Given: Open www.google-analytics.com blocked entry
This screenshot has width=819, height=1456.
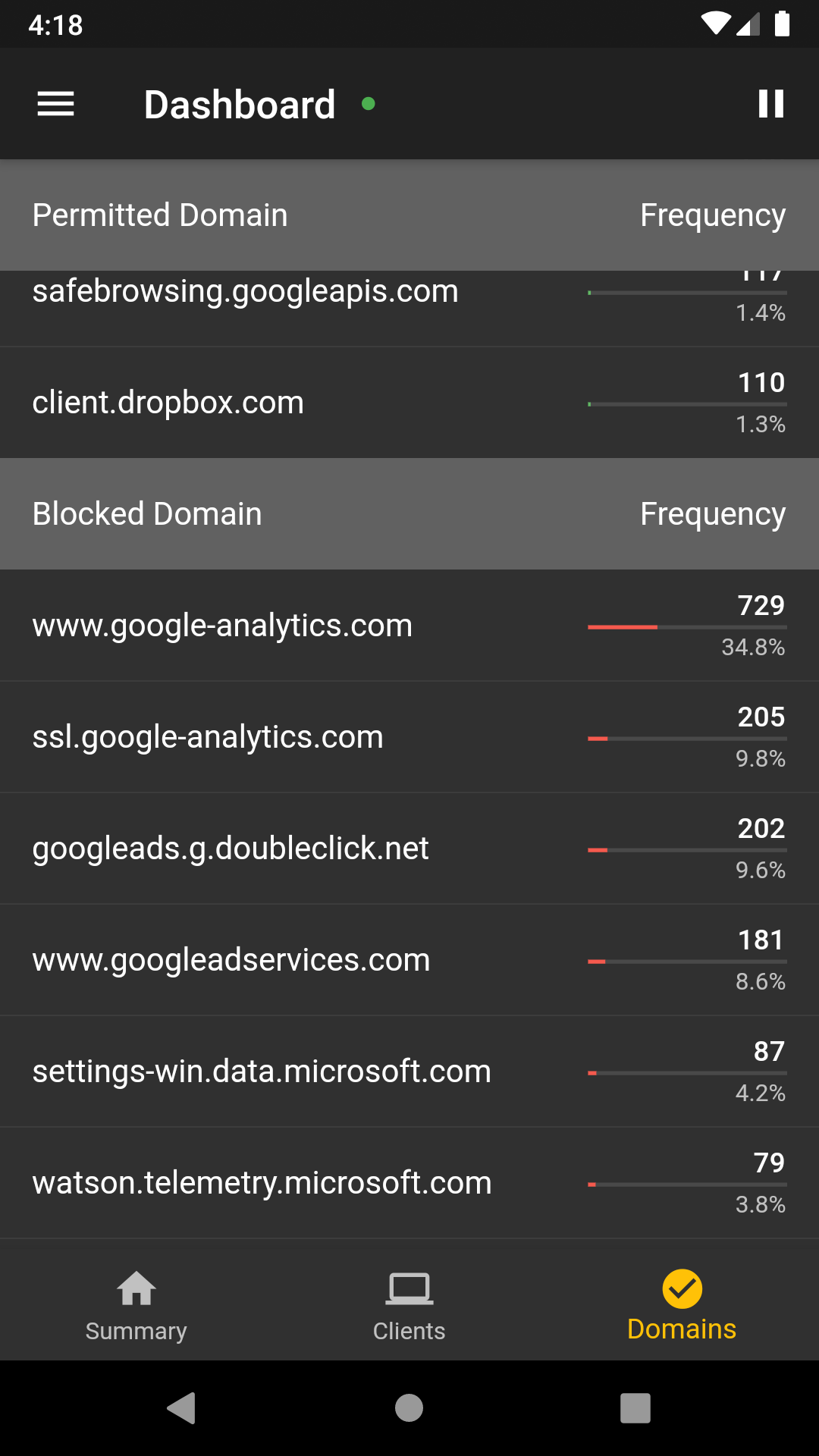Looking at the screenshot, I should (x=409, y=626).
